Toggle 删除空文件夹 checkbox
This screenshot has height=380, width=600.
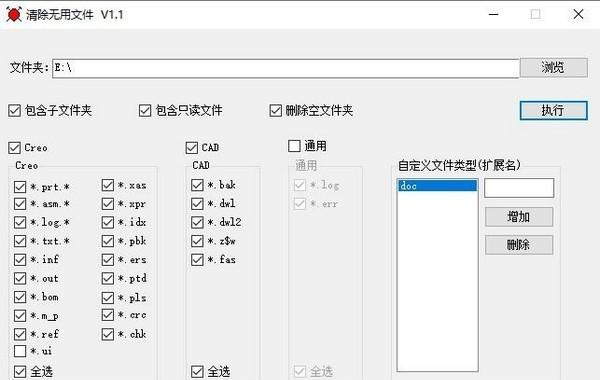(276, 111)
